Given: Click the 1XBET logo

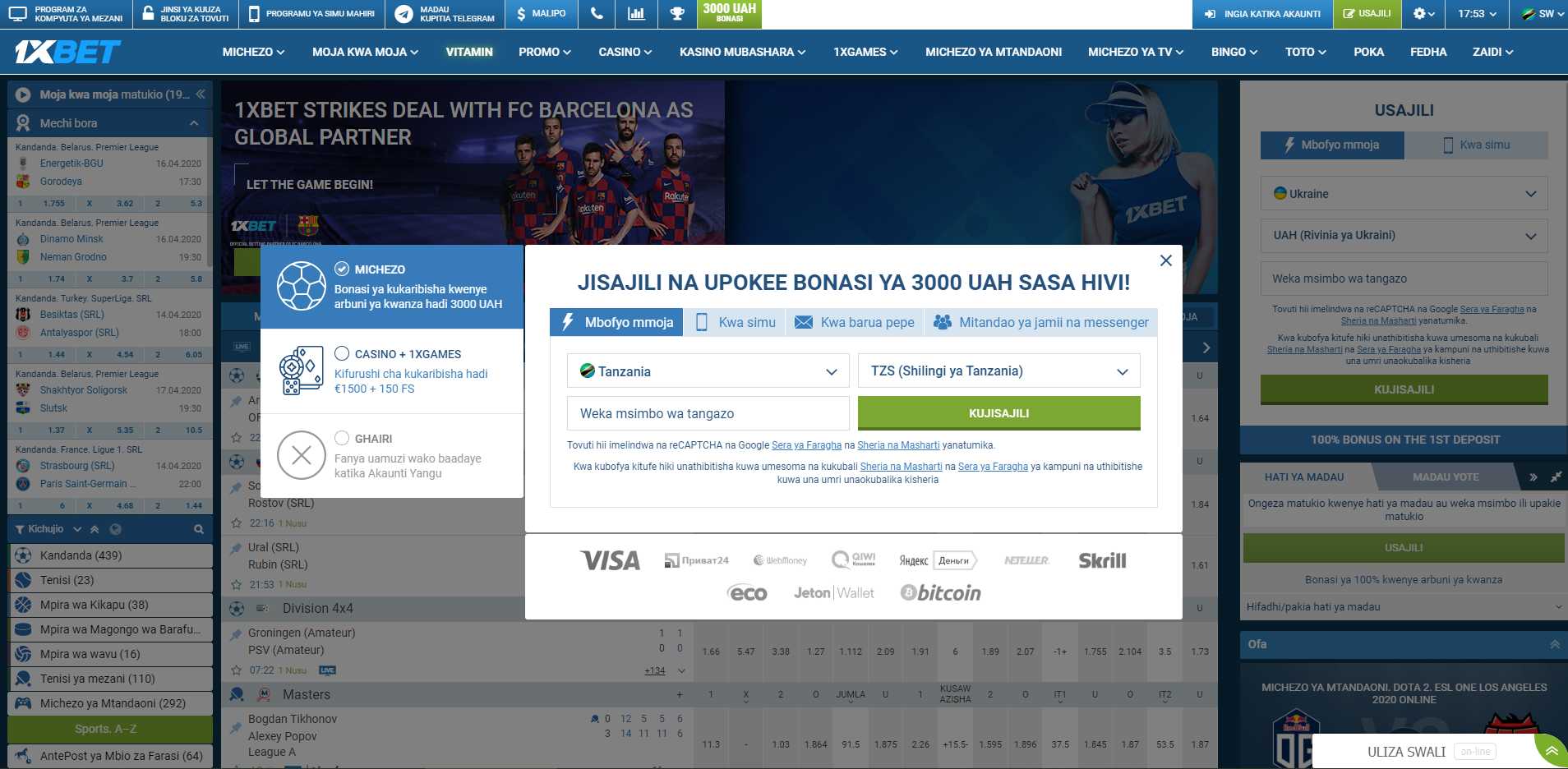Looking at the screenshot, I should pos(67,52).
